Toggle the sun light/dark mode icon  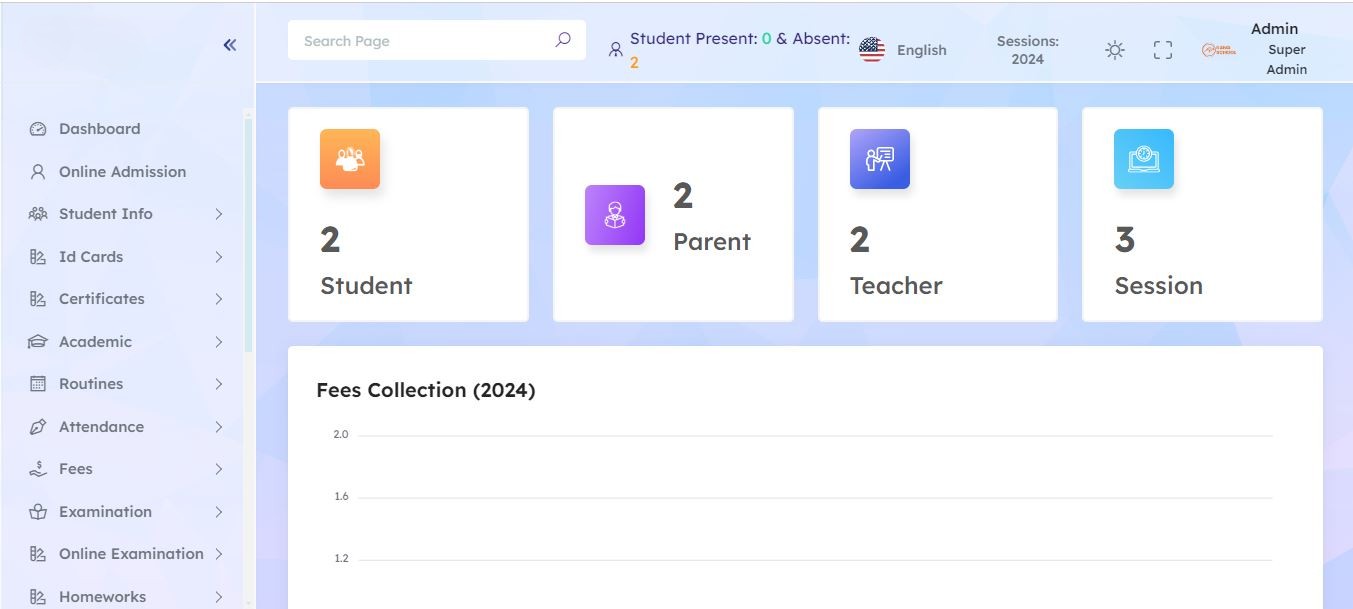[x=1115, y=50]
